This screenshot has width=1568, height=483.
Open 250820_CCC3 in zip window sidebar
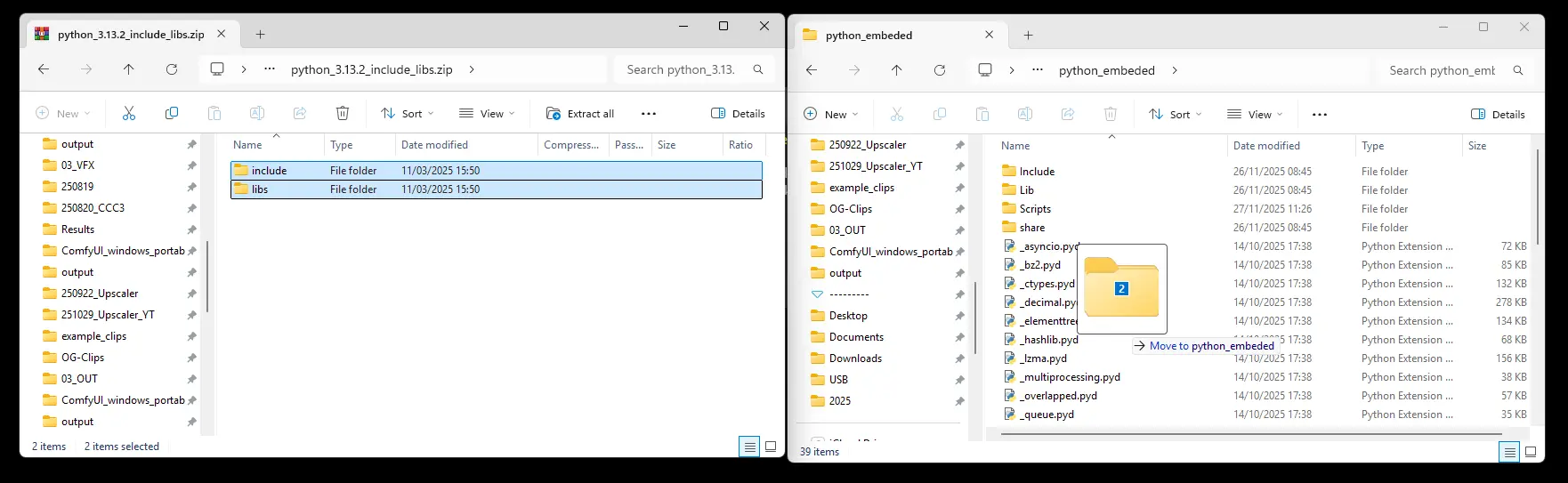coord(93,208)
